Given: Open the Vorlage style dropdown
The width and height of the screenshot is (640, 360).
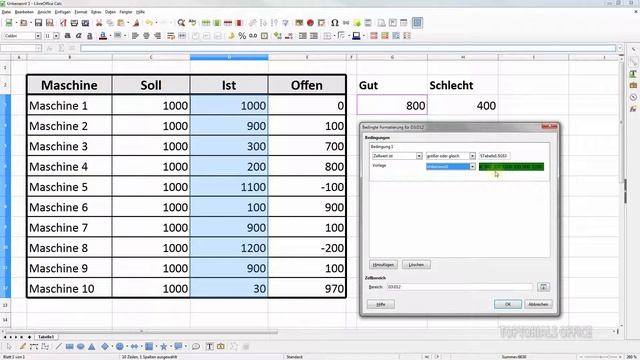Looking at the screenshot, I should 472,167.
